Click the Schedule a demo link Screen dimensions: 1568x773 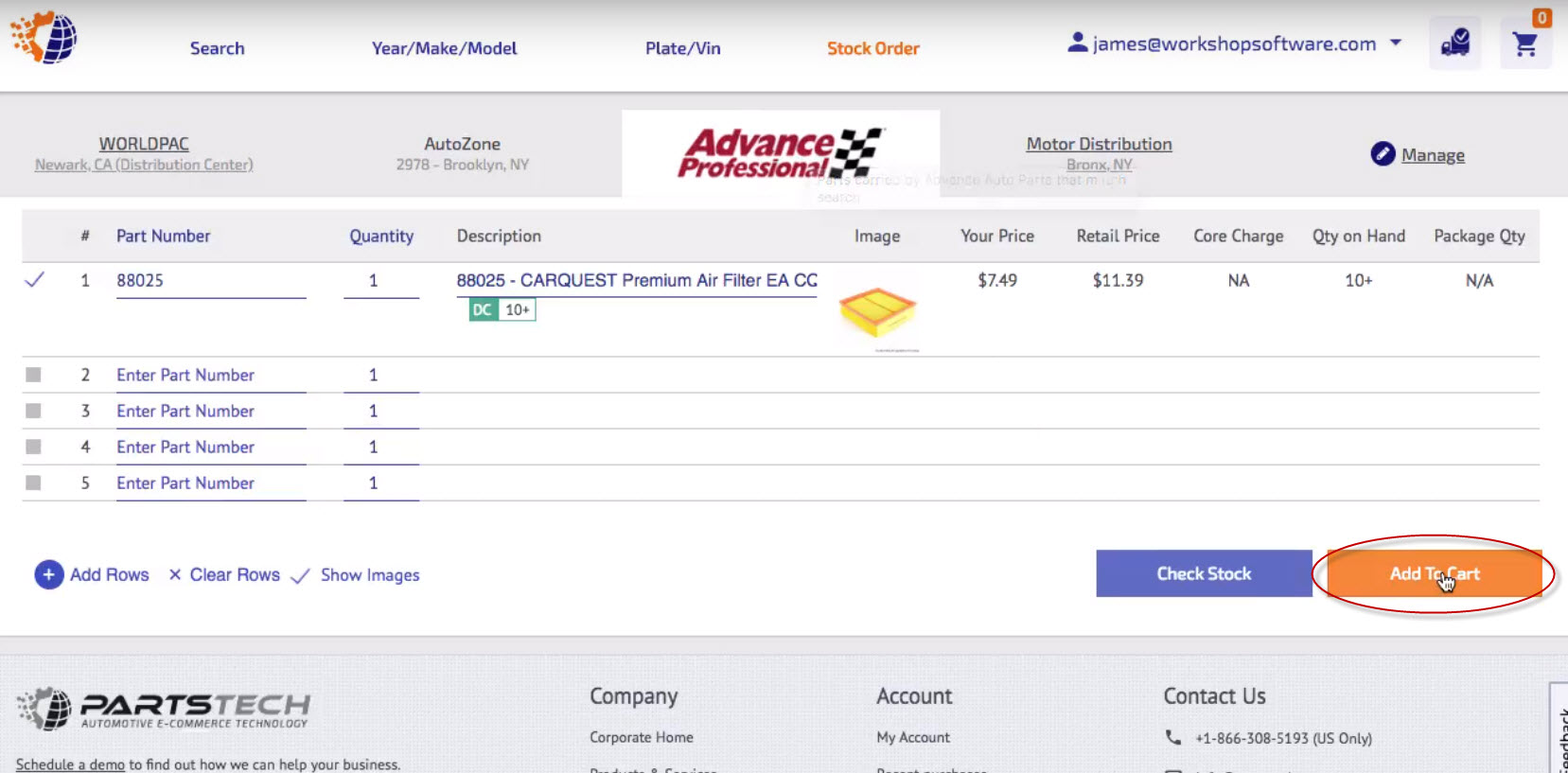click(70, 764)
